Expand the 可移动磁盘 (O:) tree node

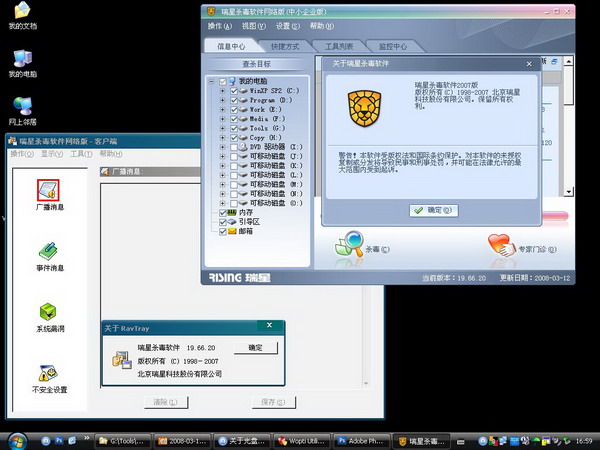[x=222, y=204]
